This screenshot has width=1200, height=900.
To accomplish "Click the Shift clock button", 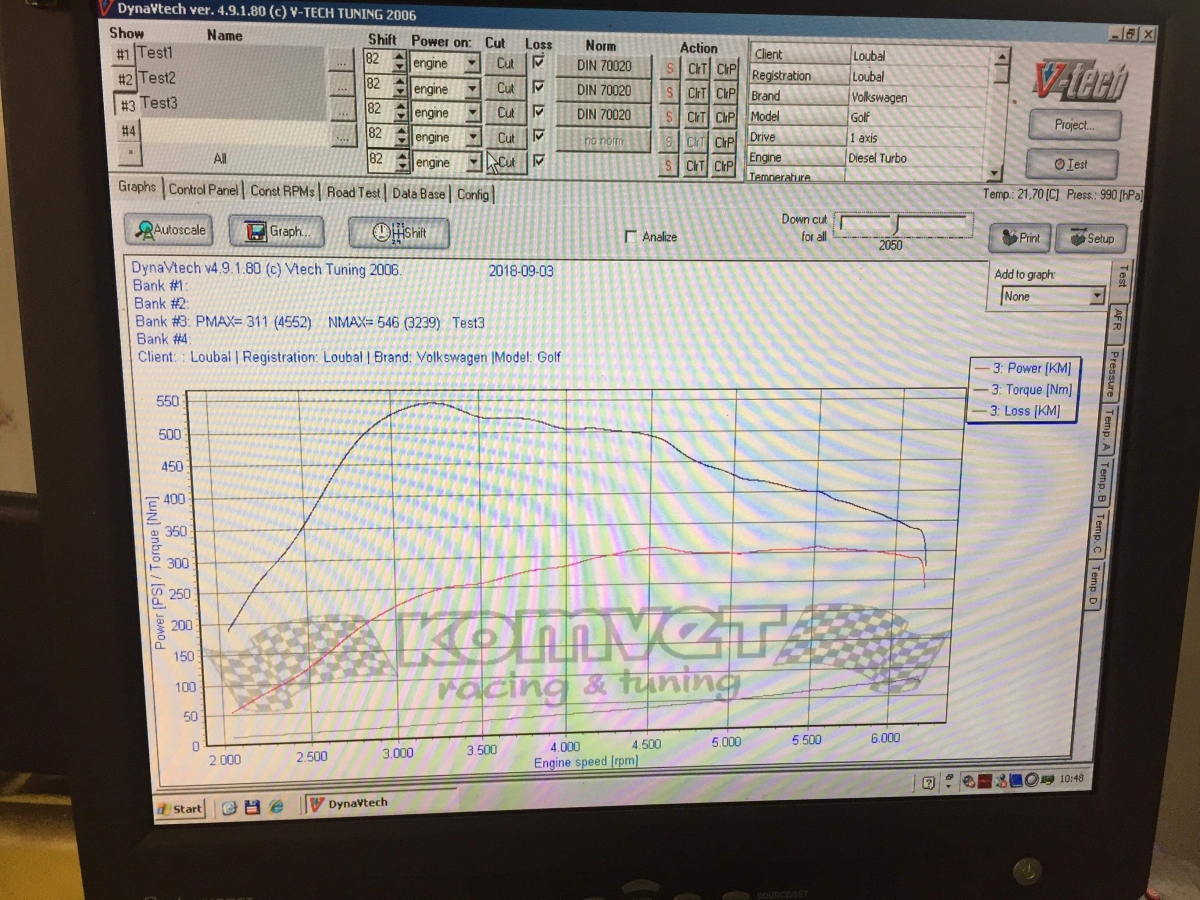I will [398, 234].
